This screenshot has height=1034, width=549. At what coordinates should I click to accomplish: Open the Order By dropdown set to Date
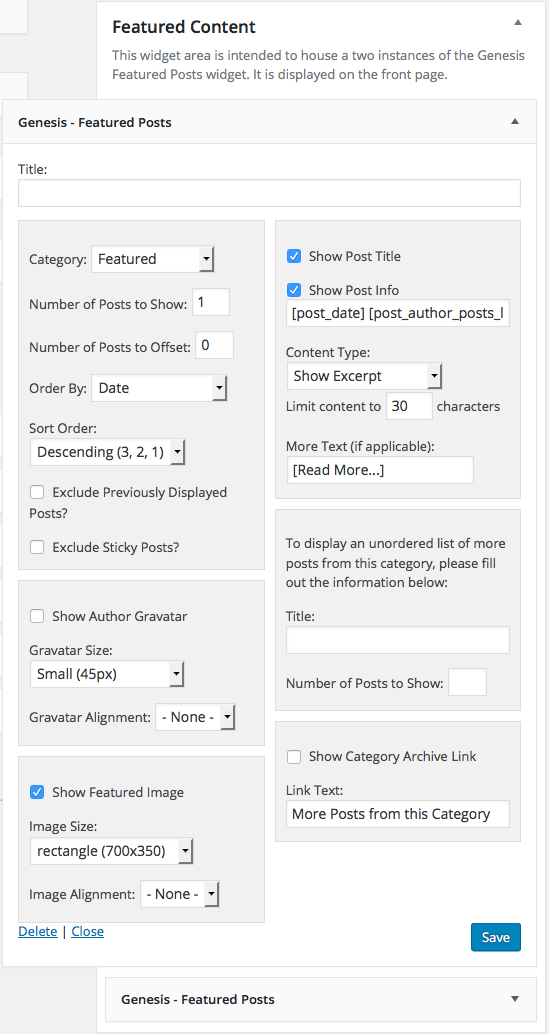click(159, 388)
